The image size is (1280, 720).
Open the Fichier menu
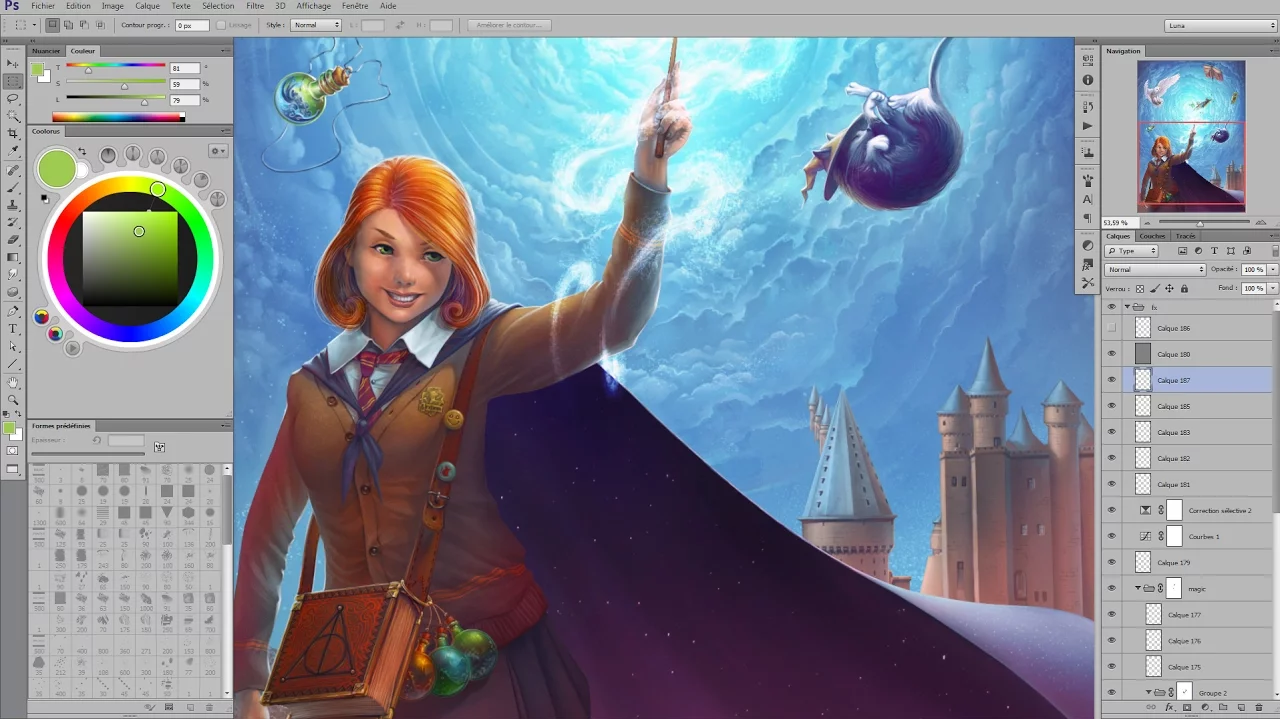point(43,6)
